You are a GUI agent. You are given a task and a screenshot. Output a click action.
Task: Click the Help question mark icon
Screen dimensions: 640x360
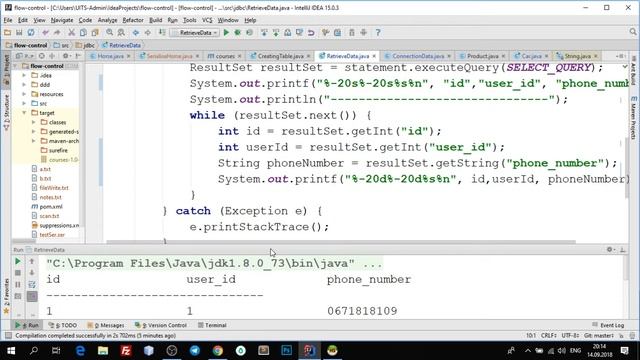point(378,33)
